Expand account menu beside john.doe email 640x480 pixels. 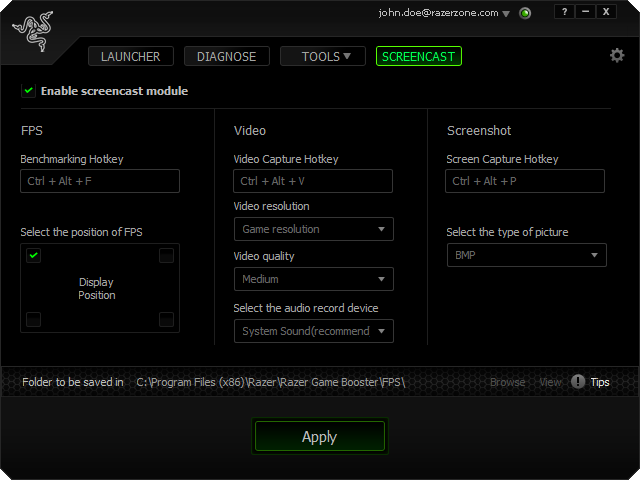click(506, 14)
